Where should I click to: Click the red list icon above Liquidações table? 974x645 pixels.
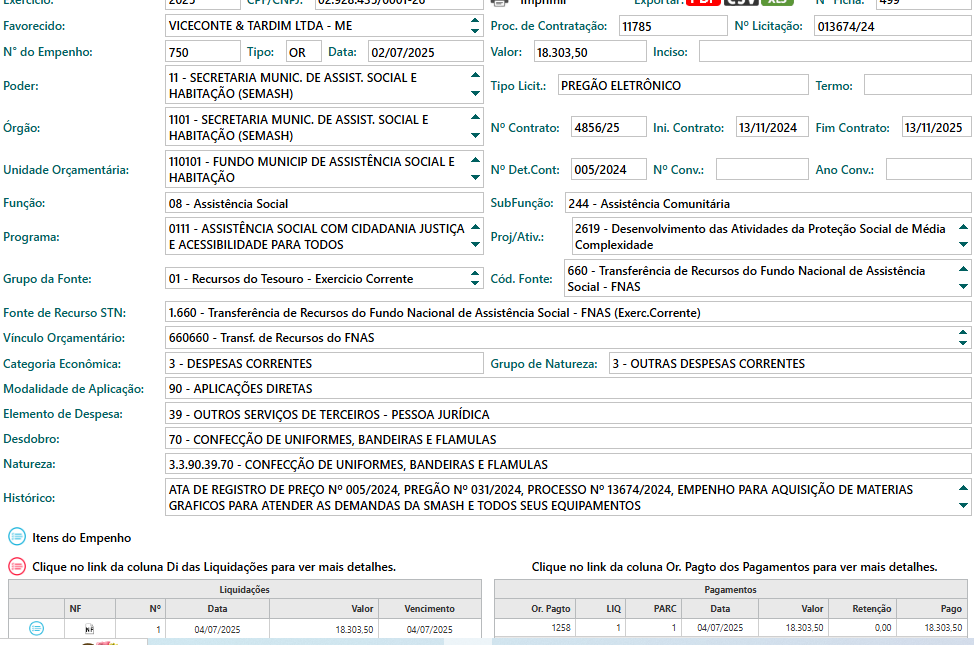[x=17, y=566]
